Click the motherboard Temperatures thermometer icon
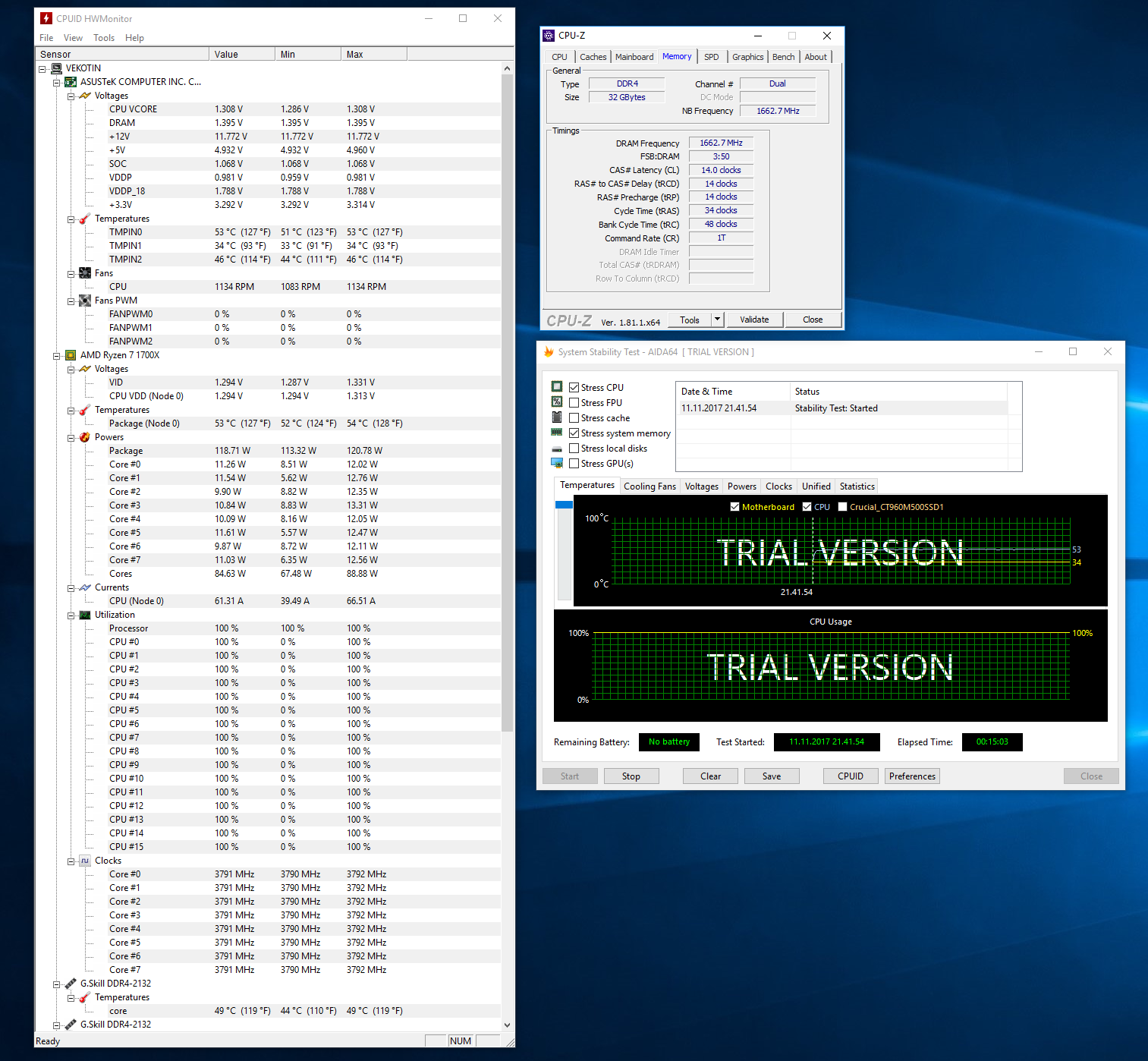The height and width of the screenshot is (1061, 1148). pyautogui.click(x=85, y=219)
